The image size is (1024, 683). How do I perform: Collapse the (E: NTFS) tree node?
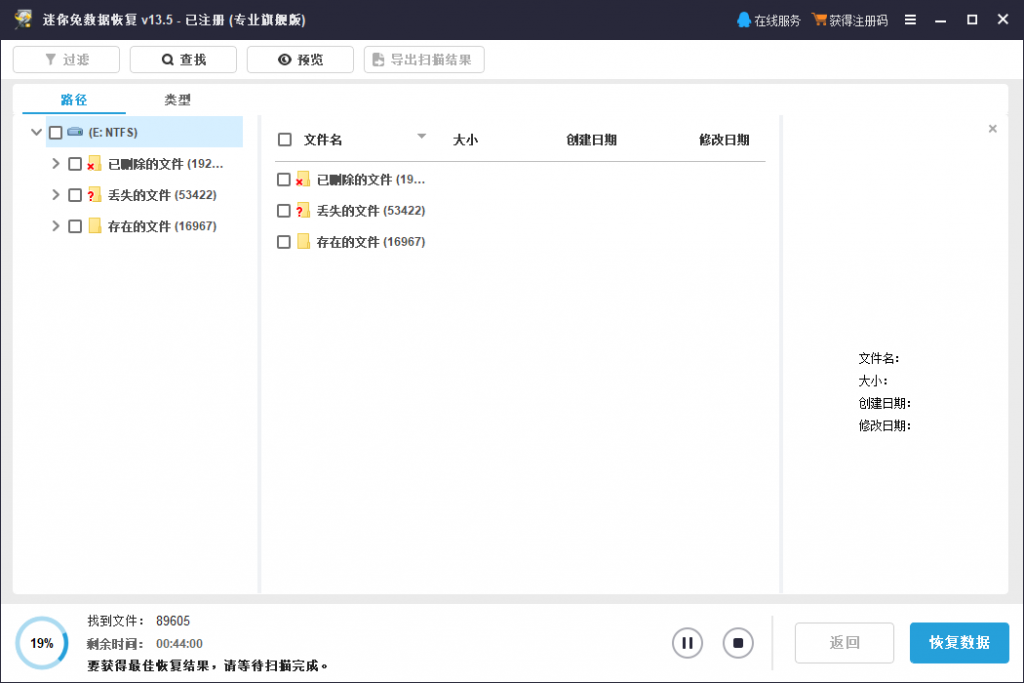pyautogui.click(x=36, y=132)
